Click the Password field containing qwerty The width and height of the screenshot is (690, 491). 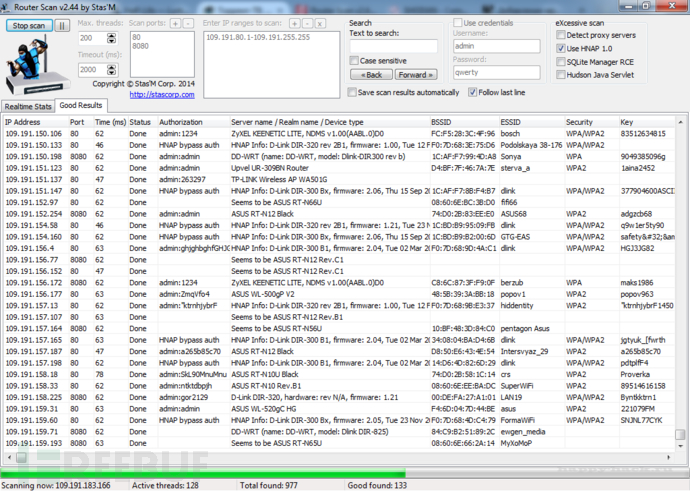pyautogui.click(x=496, y=73)
